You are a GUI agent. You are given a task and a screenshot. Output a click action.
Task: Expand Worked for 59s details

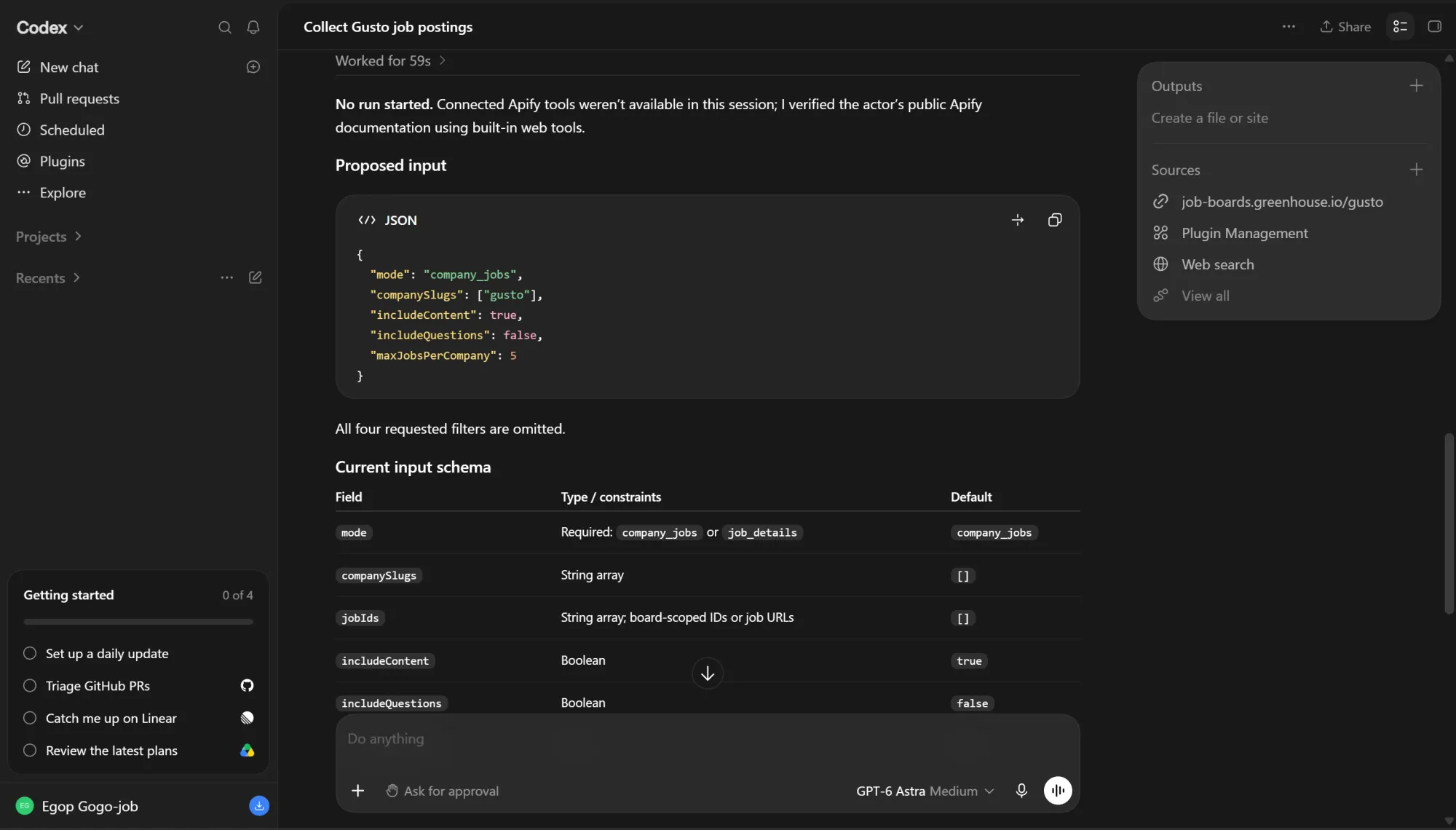coord(390,61)
